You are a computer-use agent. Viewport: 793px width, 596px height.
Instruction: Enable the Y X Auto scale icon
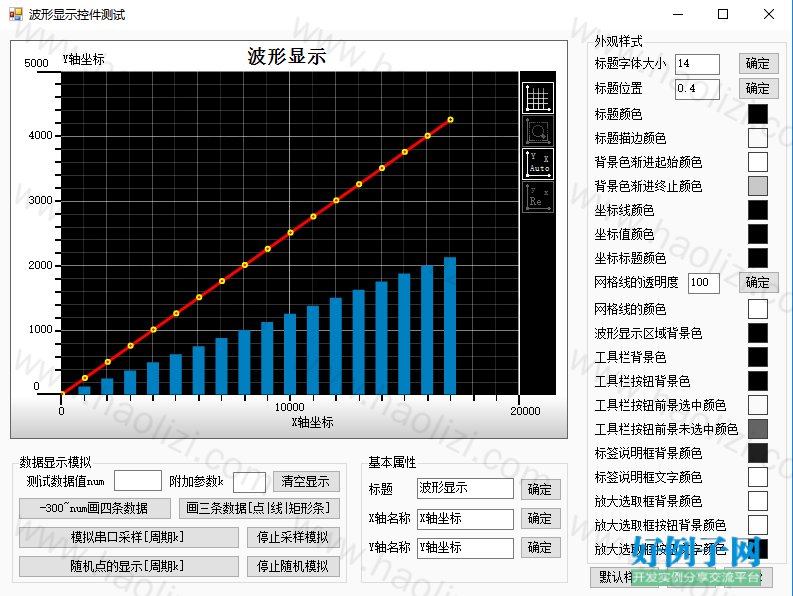pyautogui.click(x=538, y=164)
